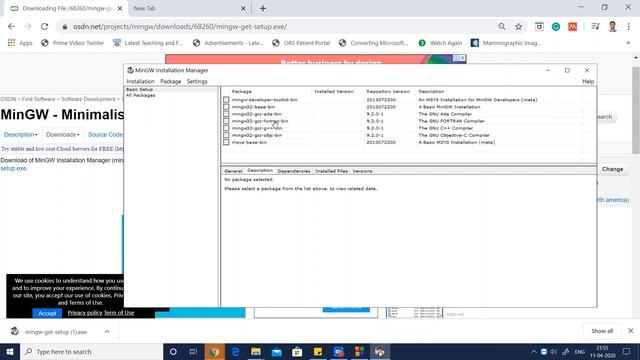The width and height of the screenshot is (640, 360).
Task: Switch to the General tab
Action: 233,171
